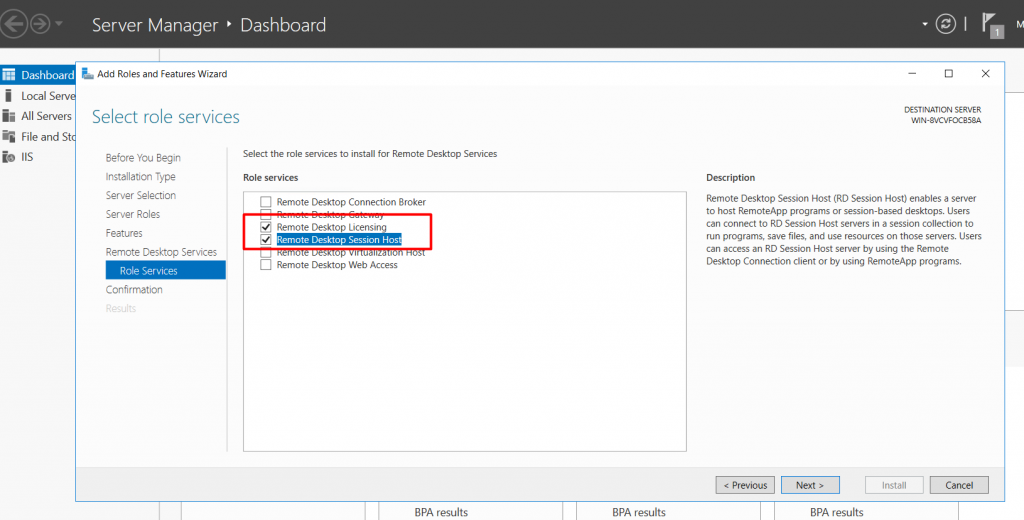
Task: Click the grayed Install button
Action: [894, 485]
